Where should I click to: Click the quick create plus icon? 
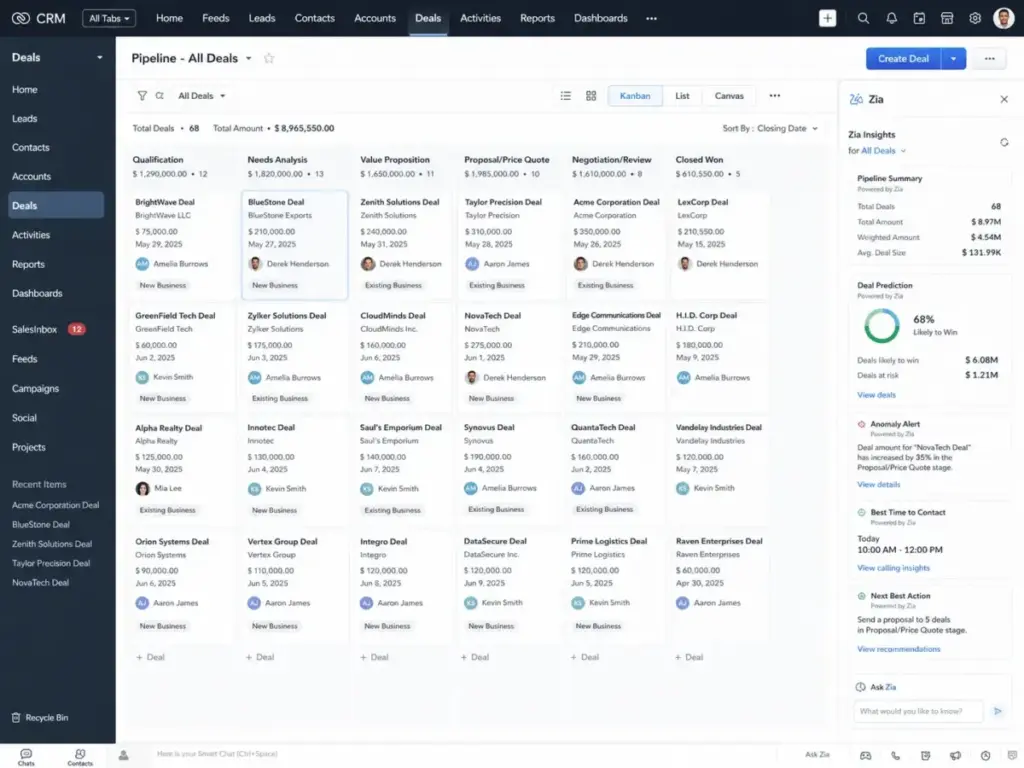click(827, 18)
